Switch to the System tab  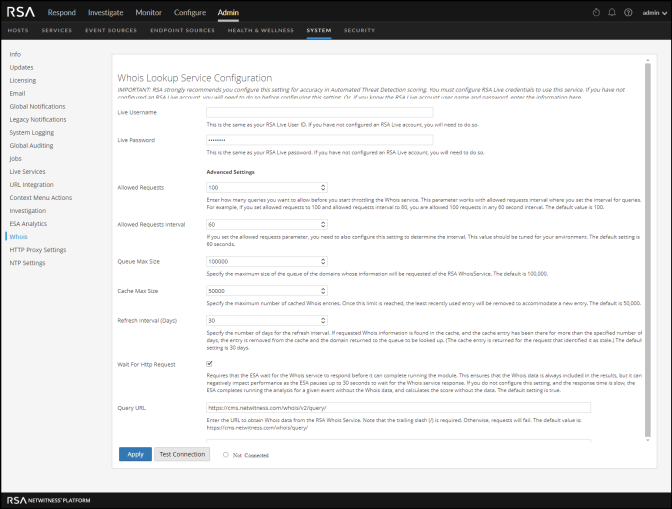(x=319, y=30)
